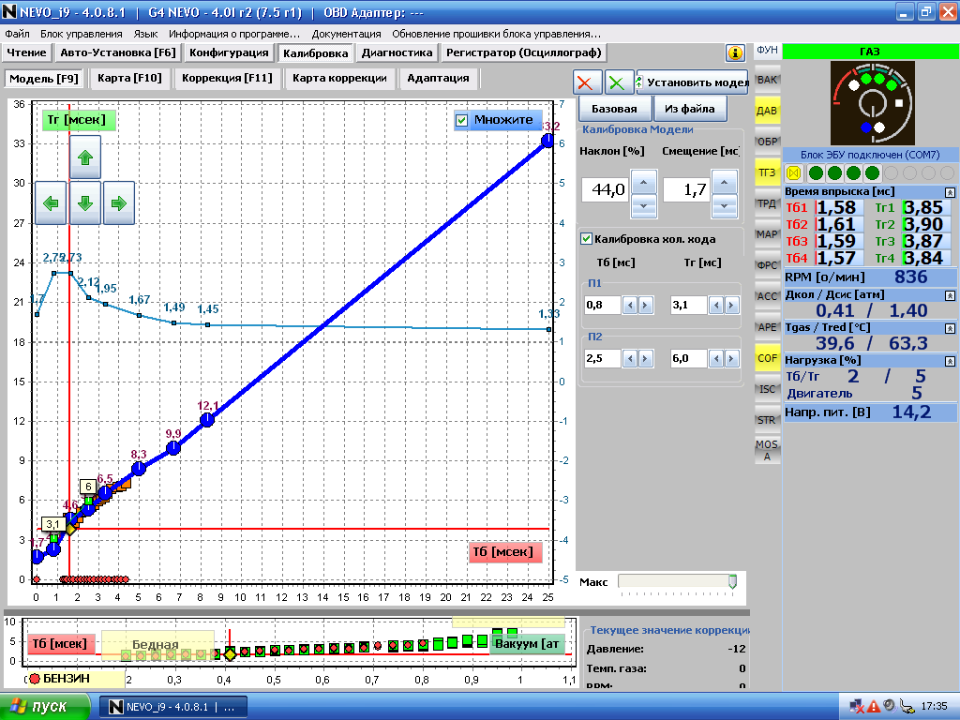Toggle the Множите checkbox on the graph

point(462,120)
